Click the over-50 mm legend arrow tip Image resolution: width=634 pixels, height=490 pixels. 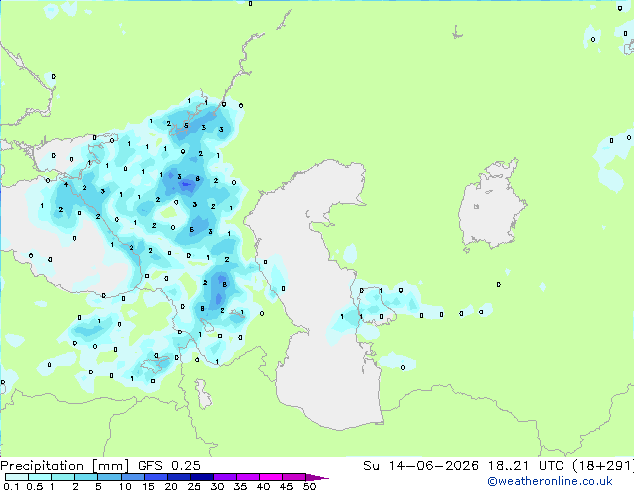pyautogui.click(x=317, y=477)
